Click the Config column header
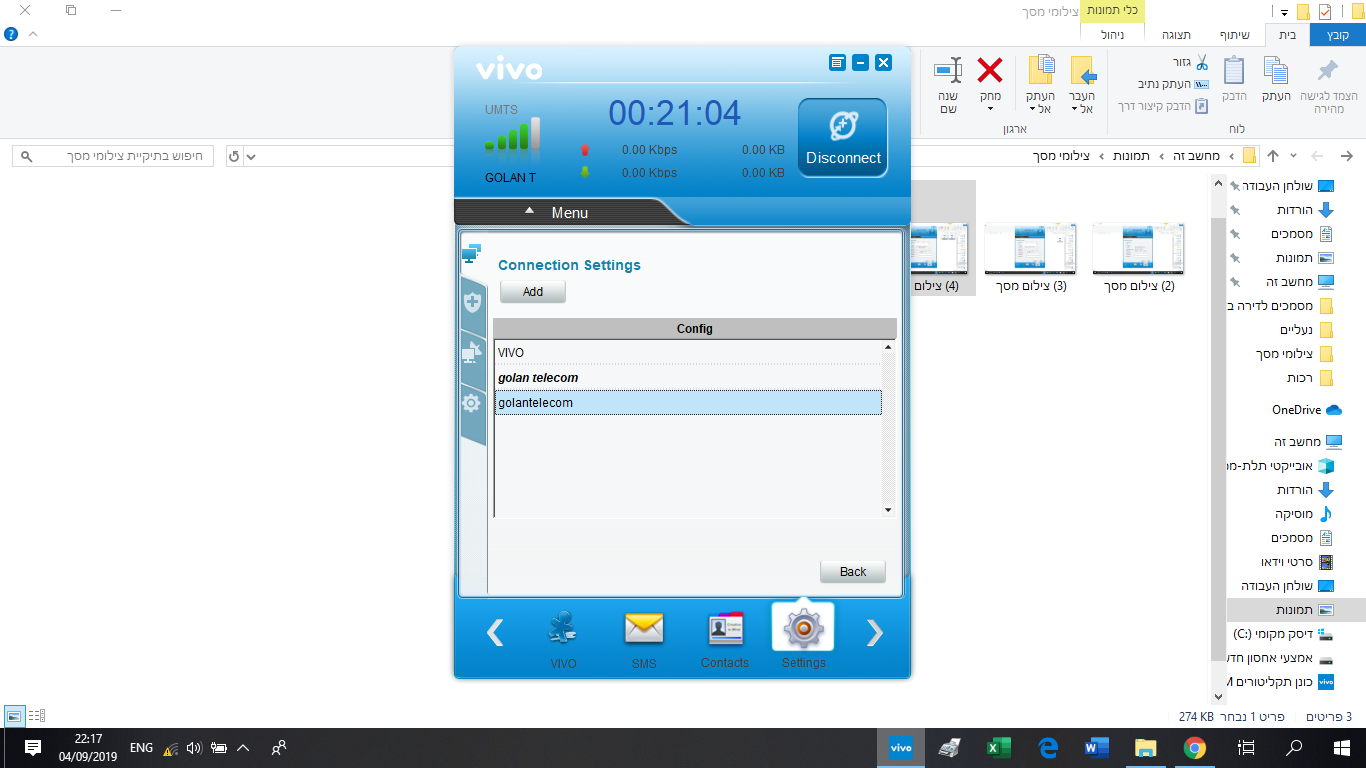Screen dimensions: 1366x768 coord(694,329)
